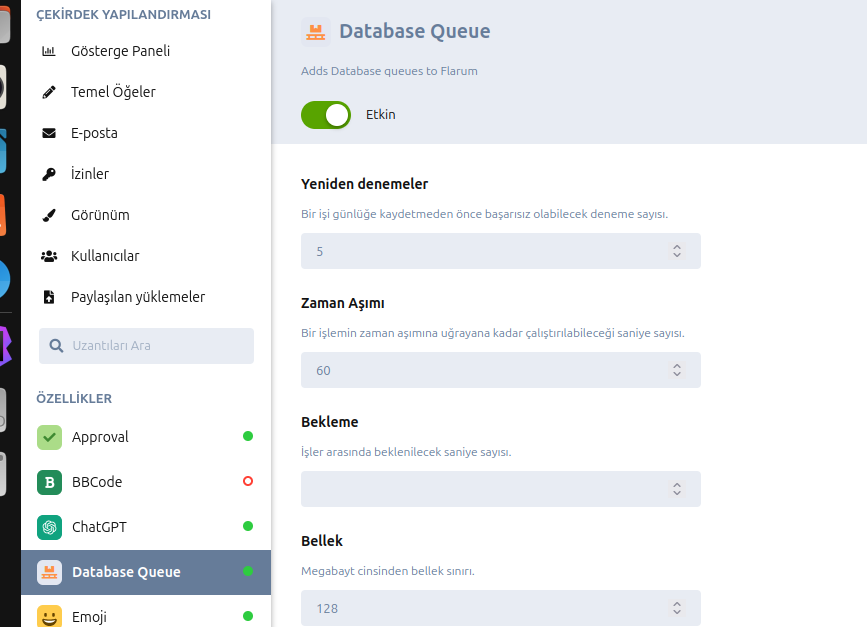Click the E-posta envelope icon
The height and width of the screenshot is (627, 867).
[49, 133]
